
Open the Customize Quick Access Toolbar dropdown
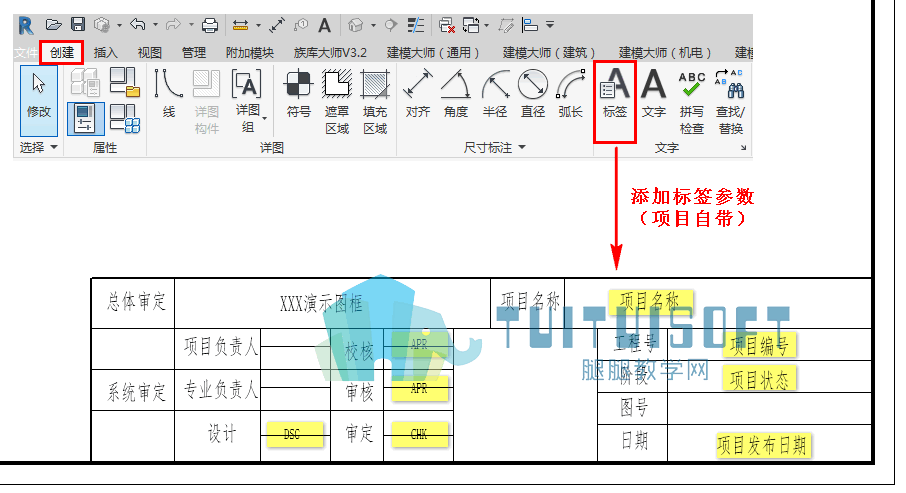coord(550,25)
